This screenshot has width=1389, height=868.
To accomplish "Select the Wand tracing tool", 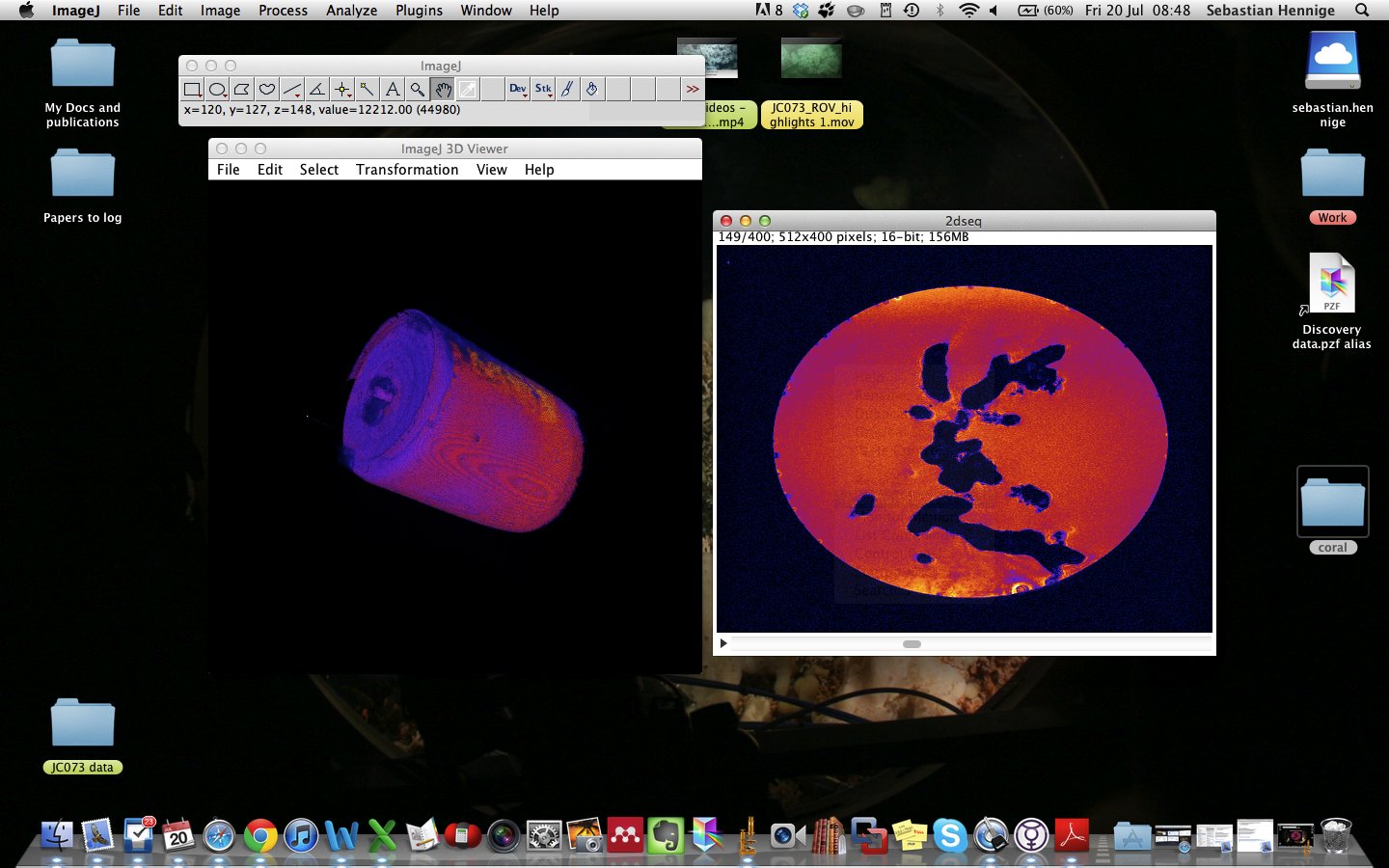I will (x=368, y=90).
